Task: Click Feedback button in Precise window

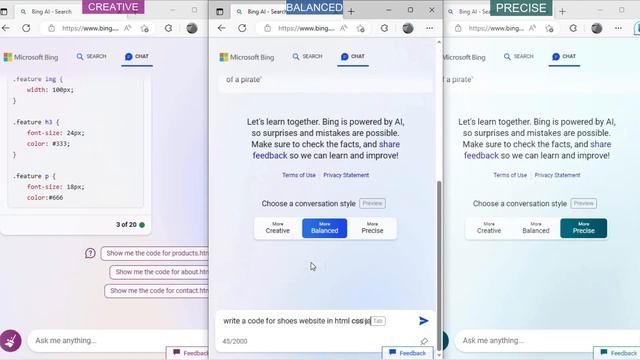Action: click(x=617, y=353)
